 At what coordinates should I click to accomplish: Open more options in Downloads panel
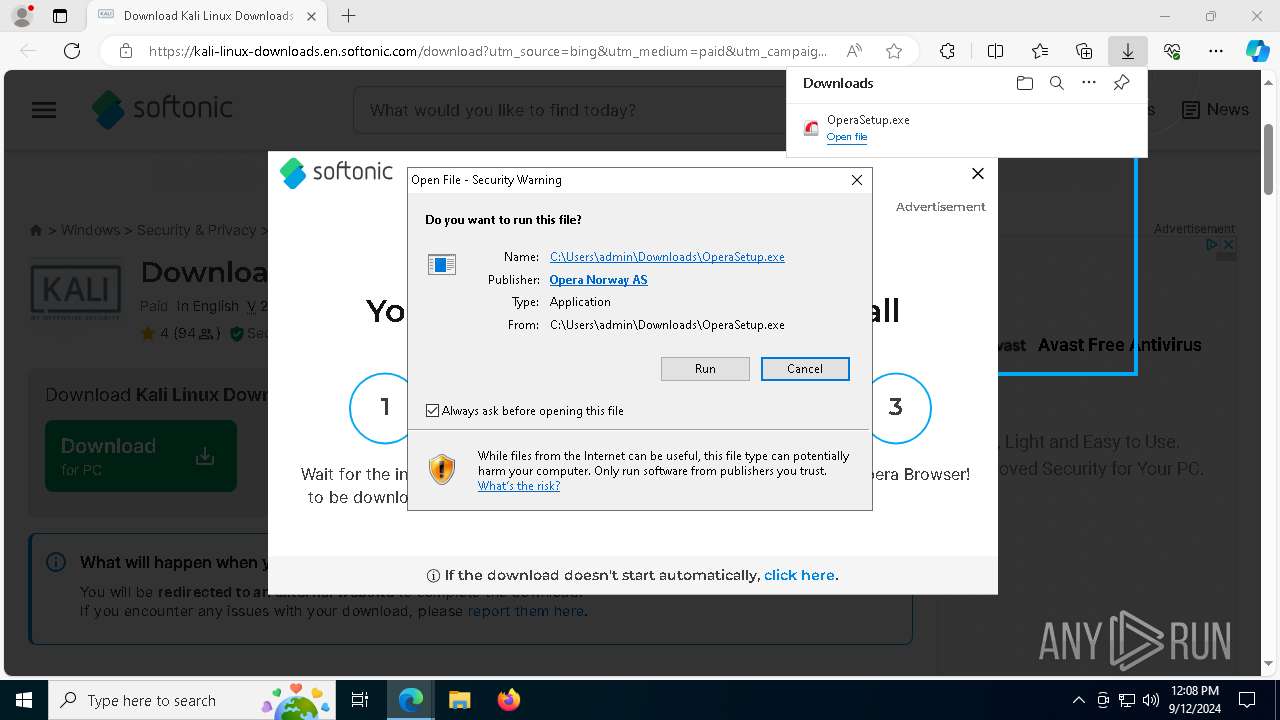1089,83
